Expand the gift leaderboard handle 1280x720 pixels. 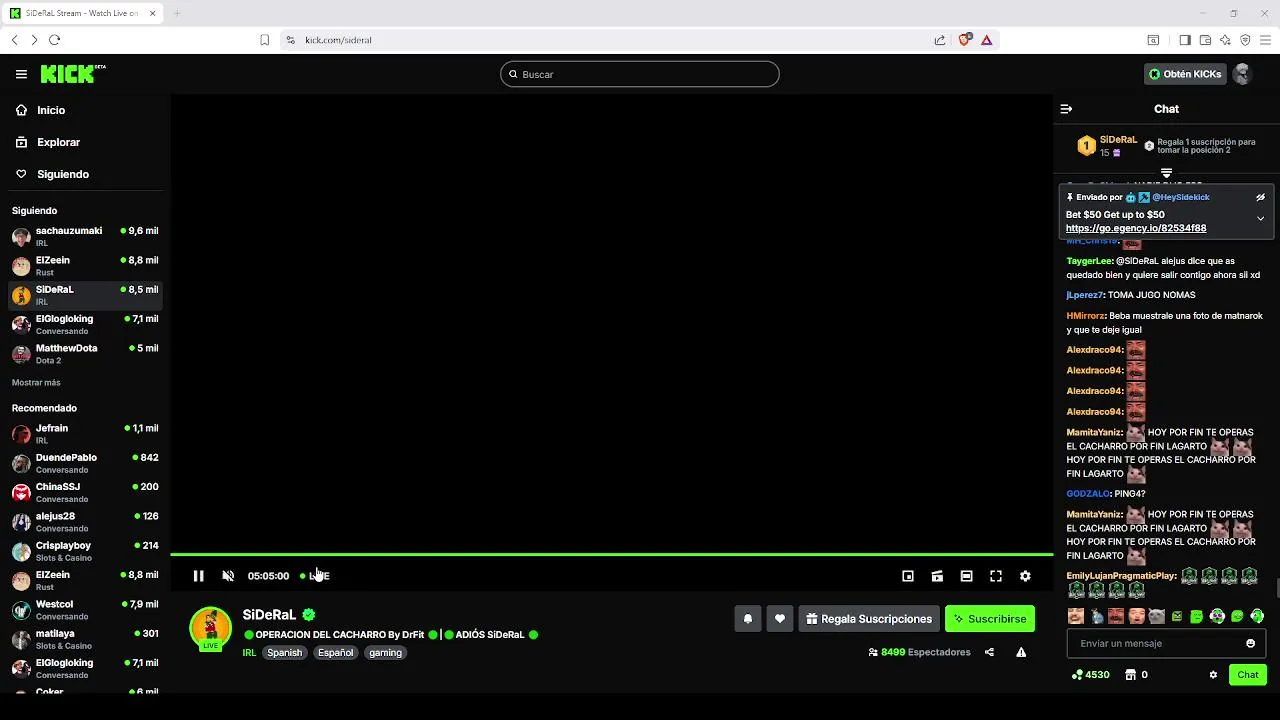[1166, 173]
